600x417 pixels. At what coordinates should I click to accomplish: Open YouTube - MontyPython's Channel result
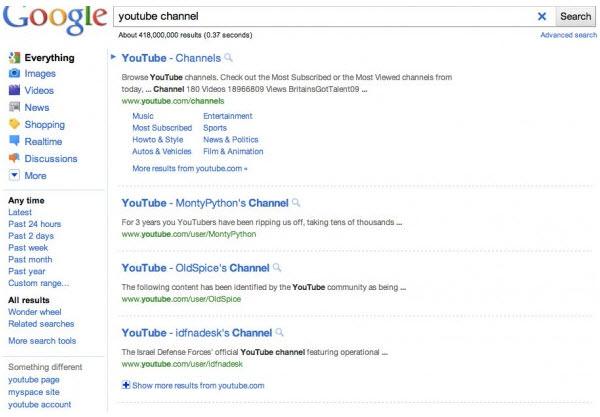205,203
